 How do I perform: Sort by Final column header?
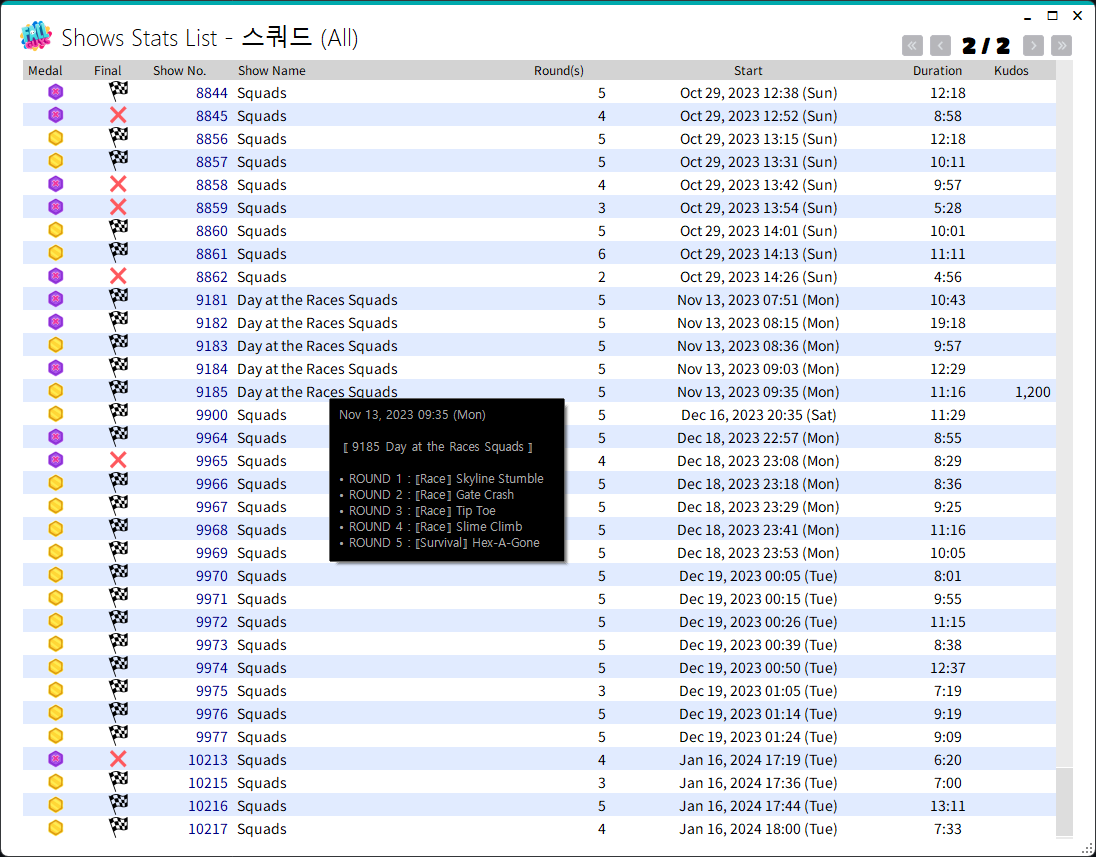pyautogui.click(x=108, y=71)
